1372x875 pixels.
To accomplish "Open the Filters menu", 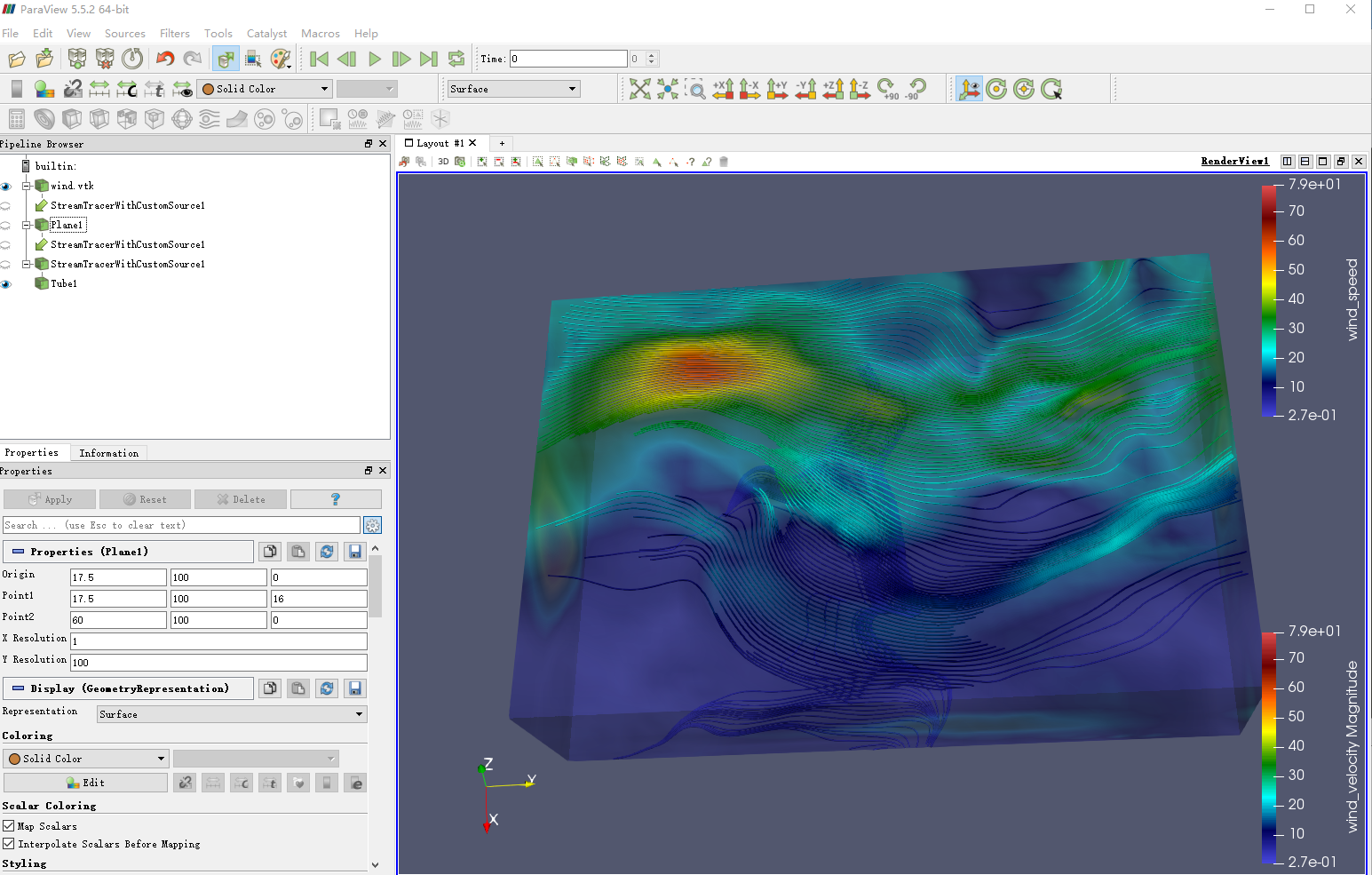I will tap(175, 33).
